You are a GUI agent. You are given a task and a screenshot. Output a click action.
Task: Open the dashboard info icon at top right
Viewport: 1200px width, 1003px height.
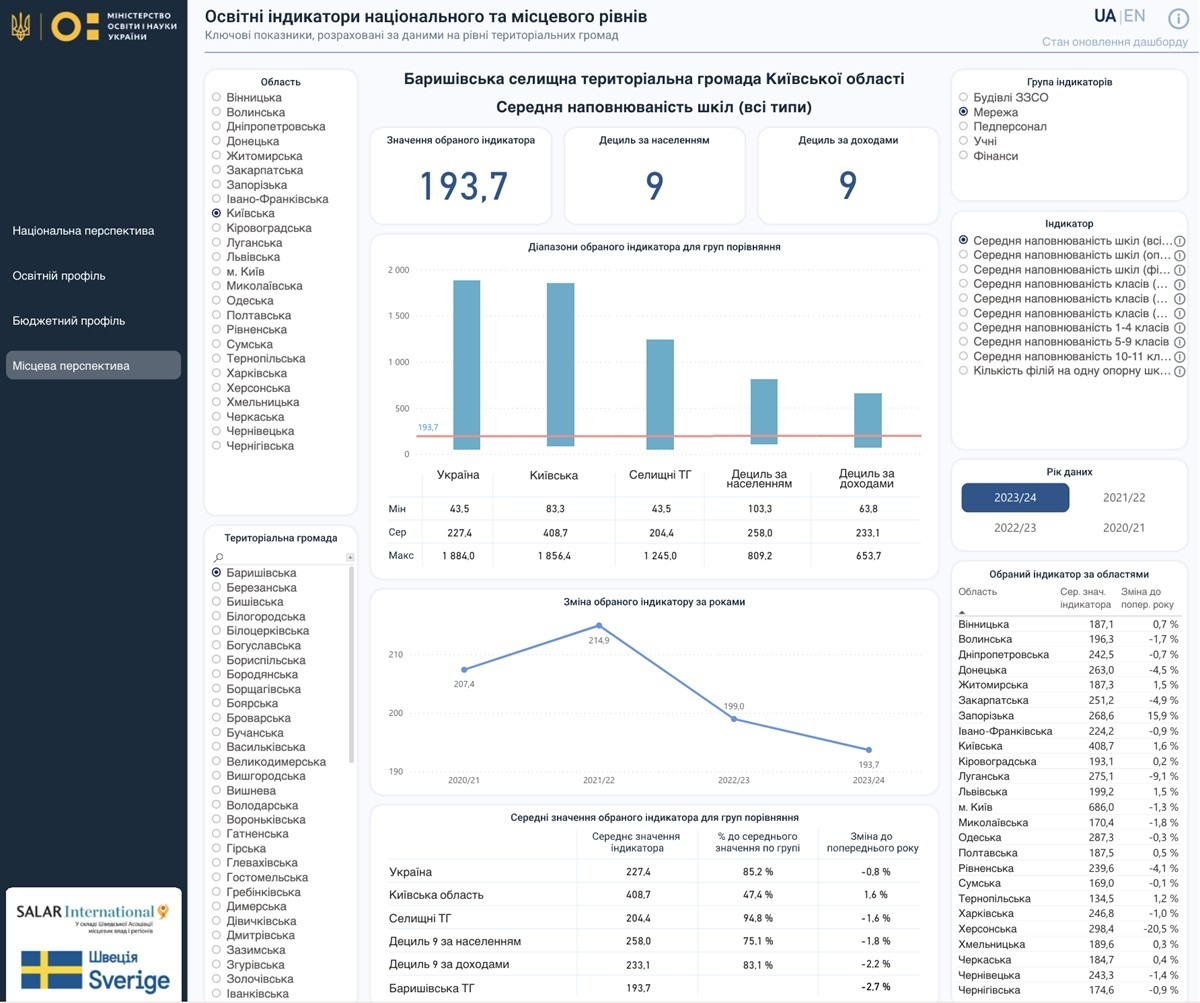pos(1178,18)
